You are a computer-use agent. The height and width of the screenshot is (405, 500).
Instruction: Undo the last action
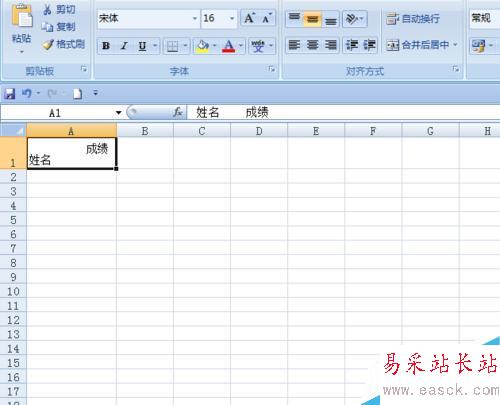click(x=27, y=93)
